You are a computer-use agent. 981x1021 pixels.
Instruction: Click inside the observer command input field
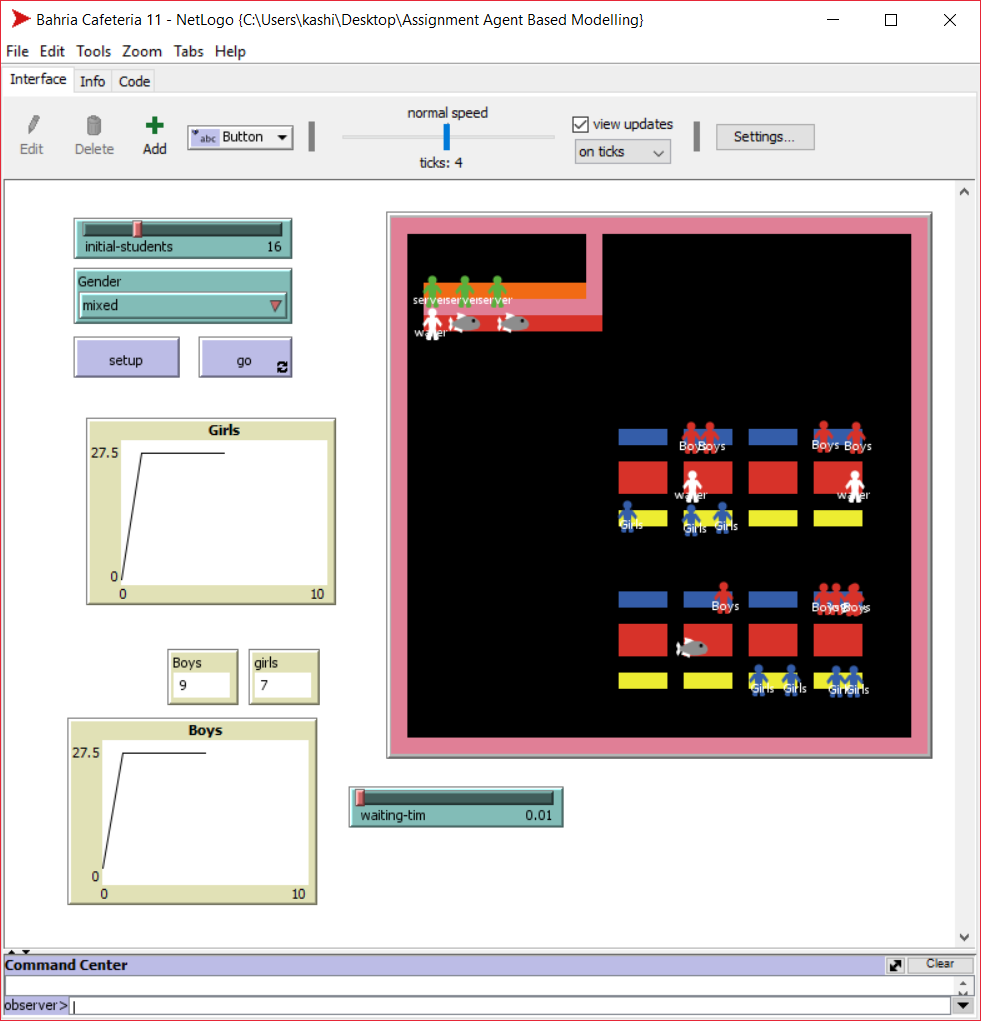pos(300,1004)
